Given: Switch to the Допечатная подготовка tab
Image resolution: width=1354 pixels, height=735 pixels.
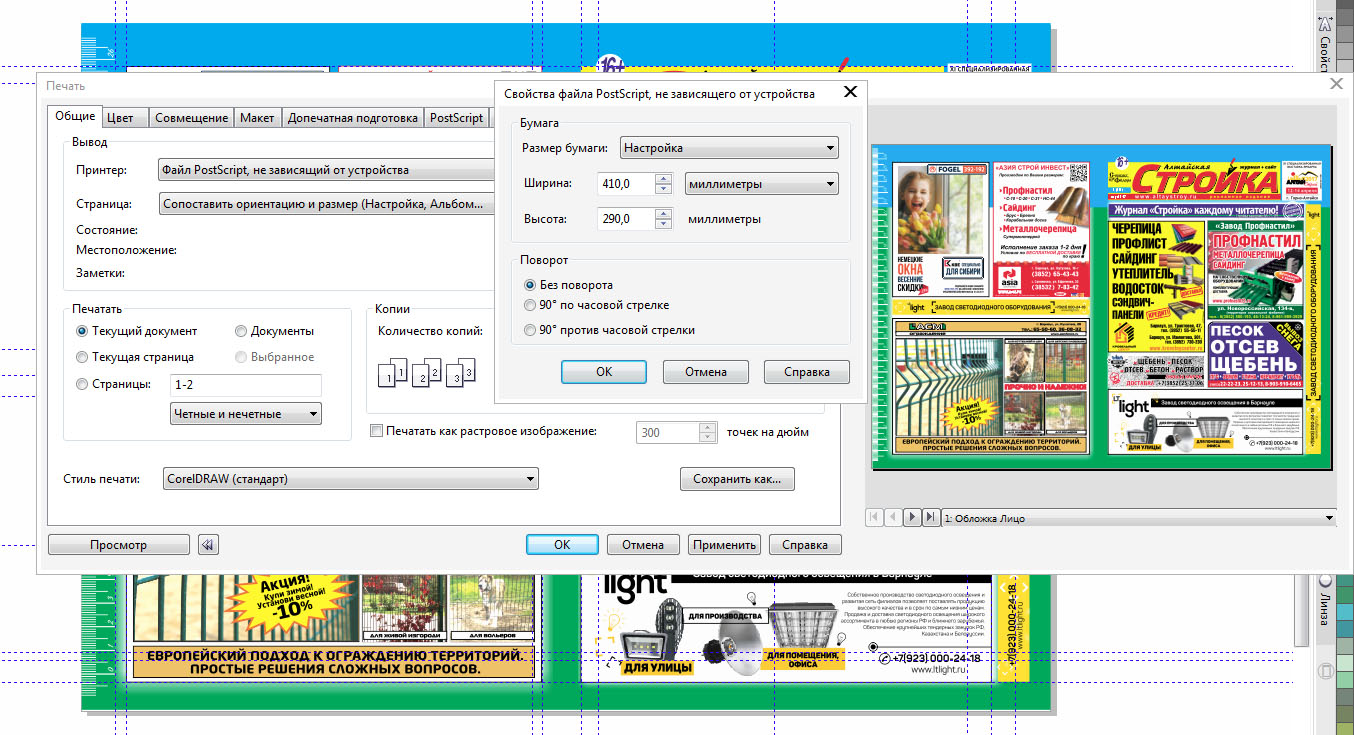Looking at the screenshot, I should tap(353, 118).
